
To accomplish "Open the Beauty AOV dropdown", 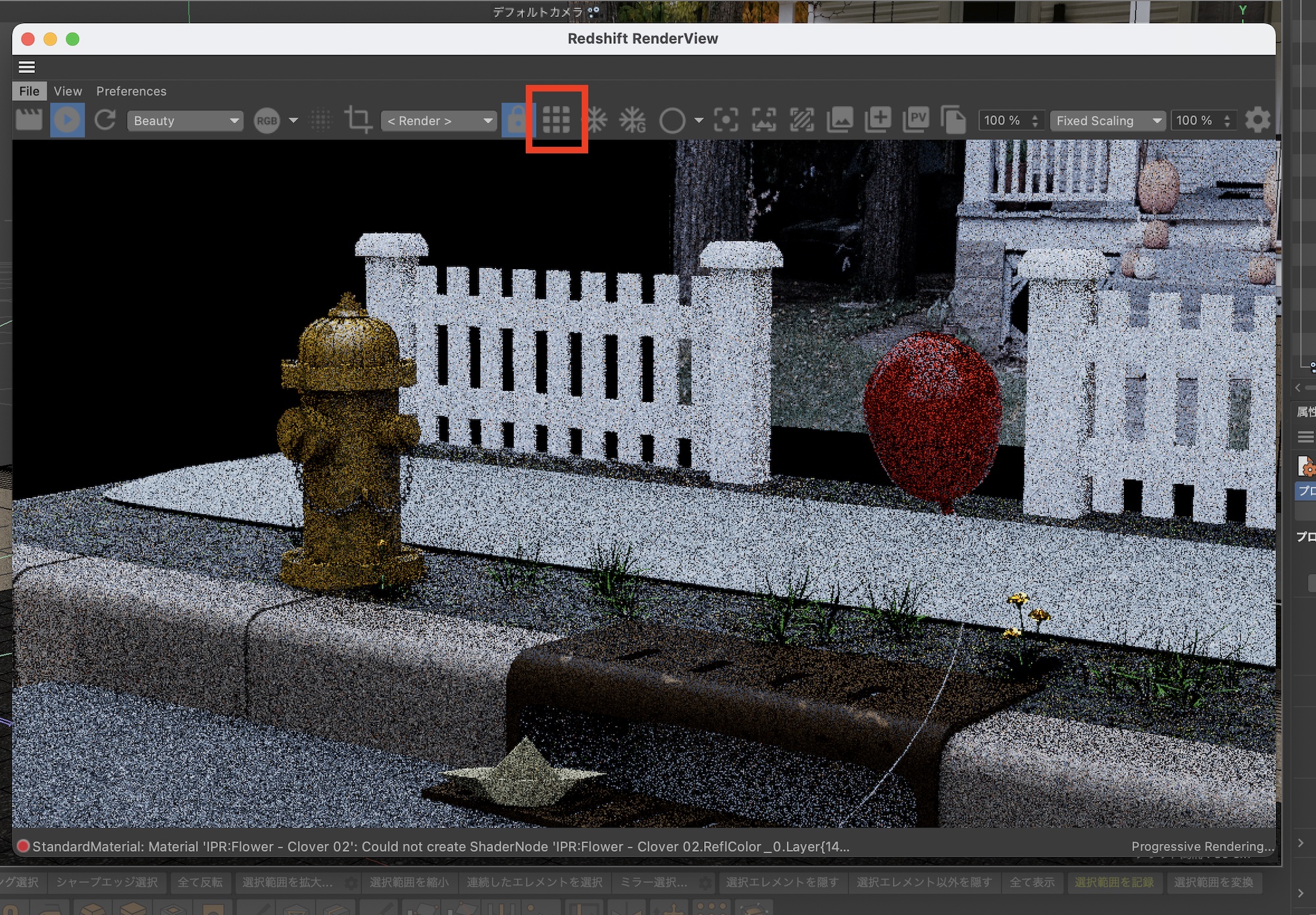I will (x=185, y=120).
